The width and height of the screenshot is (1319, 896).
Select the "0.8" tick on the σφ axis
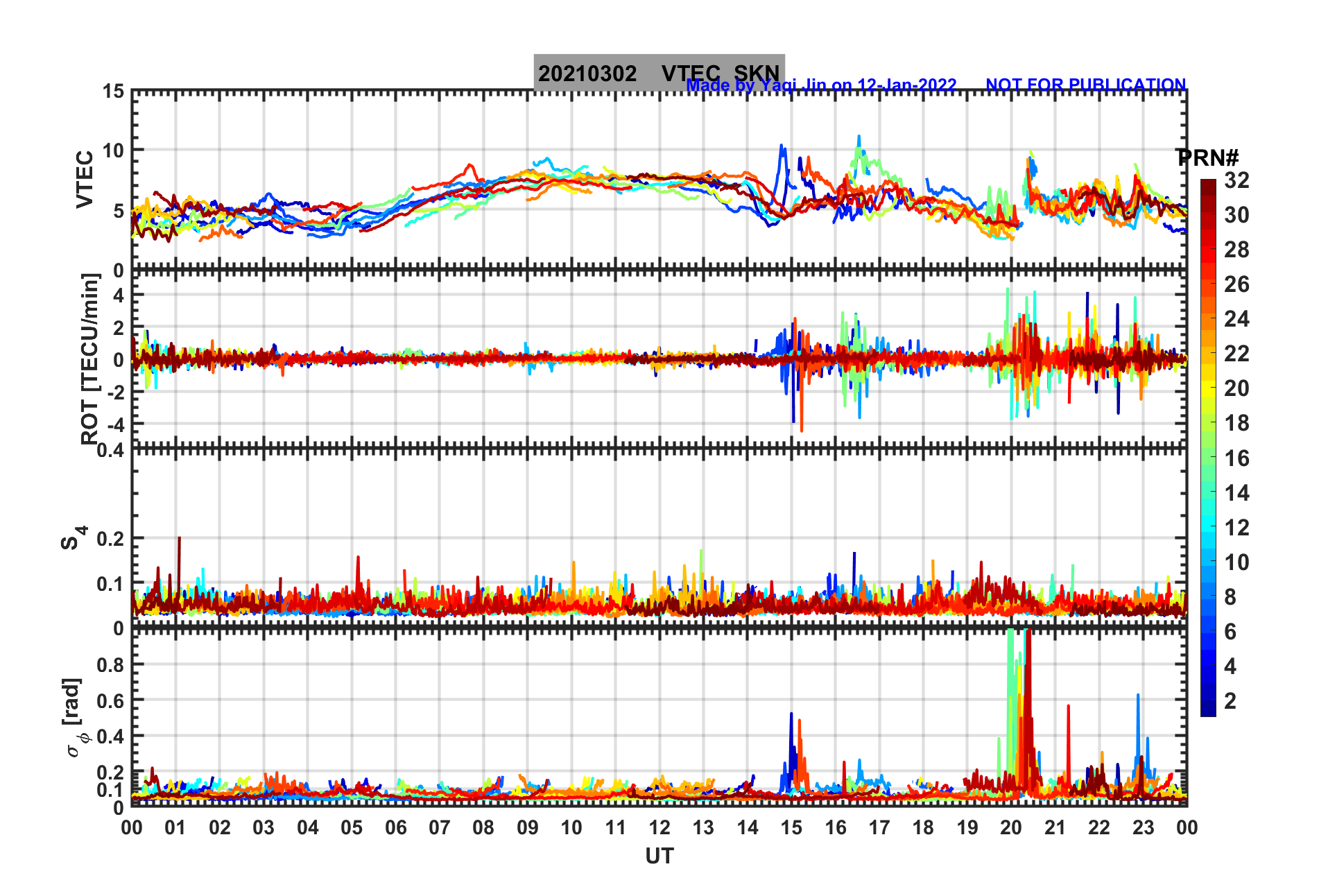[x=110, y=664]
